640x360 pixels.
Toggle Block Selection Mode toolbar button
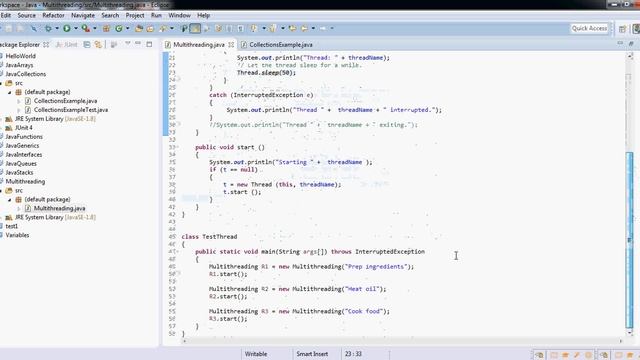click(x=229, y=28)
